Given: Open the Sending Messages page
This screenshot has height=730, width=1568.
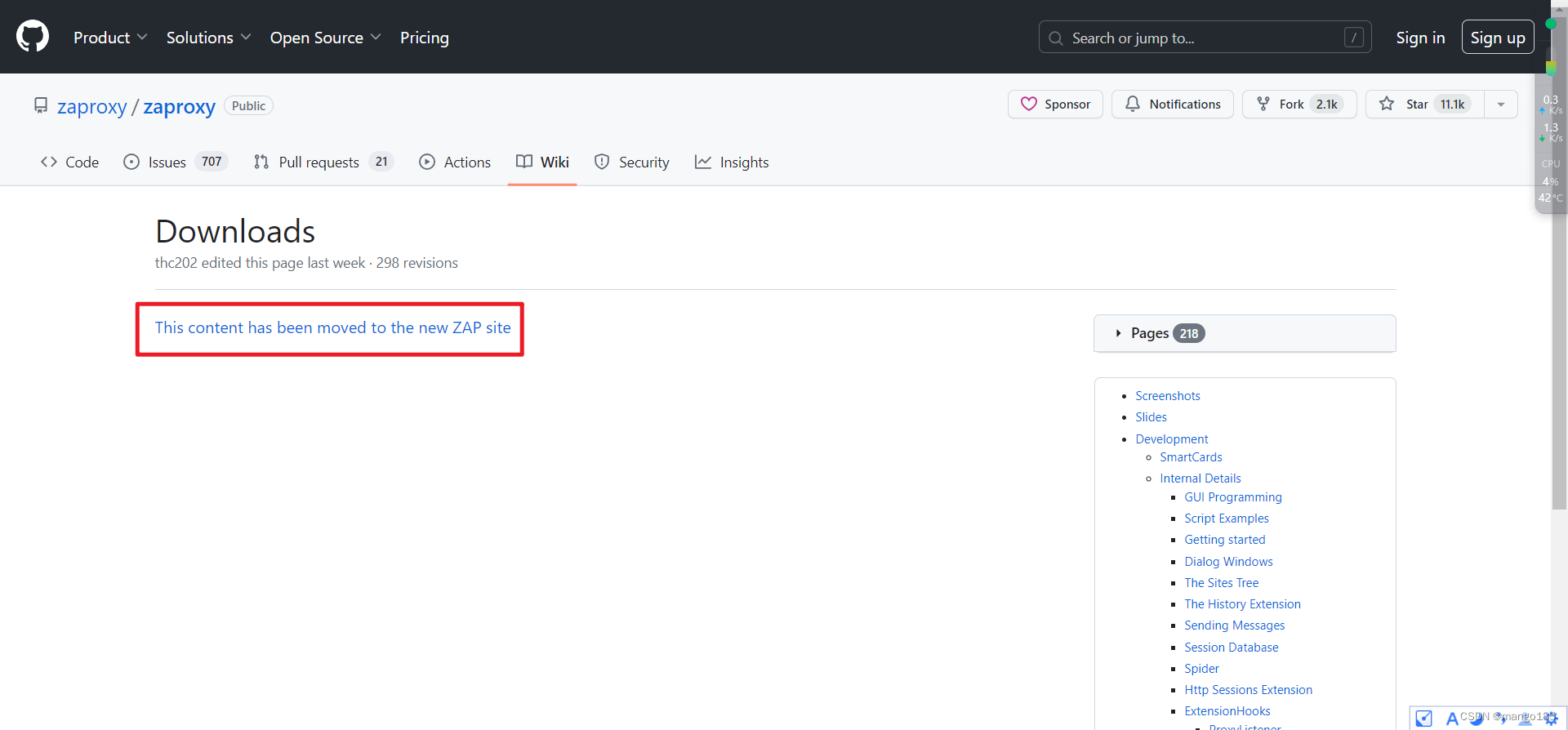Looking at the screenshot, I should pyautogui.click(x=1235, y=625).
